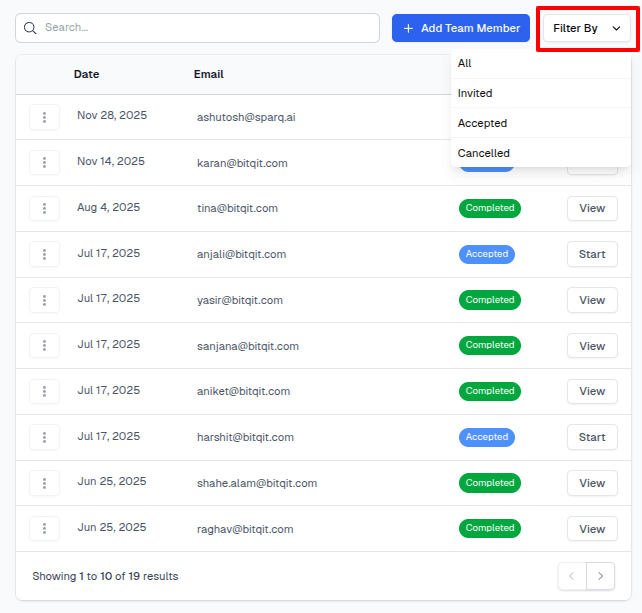Click Add Team Member button
The height and width of the screenshot is (613, 642).
pos(461,28)
